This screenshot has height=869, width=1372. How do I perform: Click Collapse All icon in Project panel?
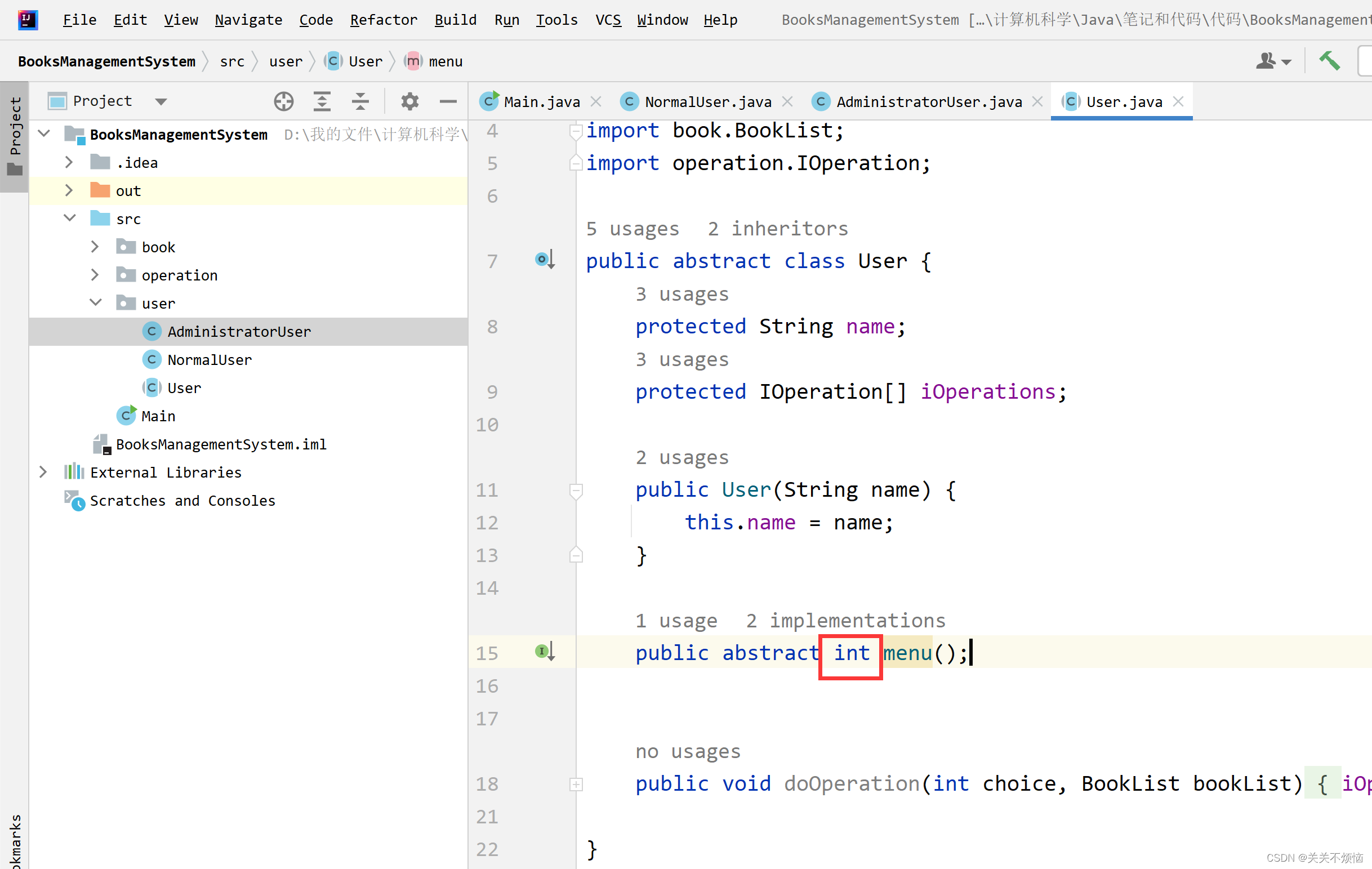click(x=360, y=101)
